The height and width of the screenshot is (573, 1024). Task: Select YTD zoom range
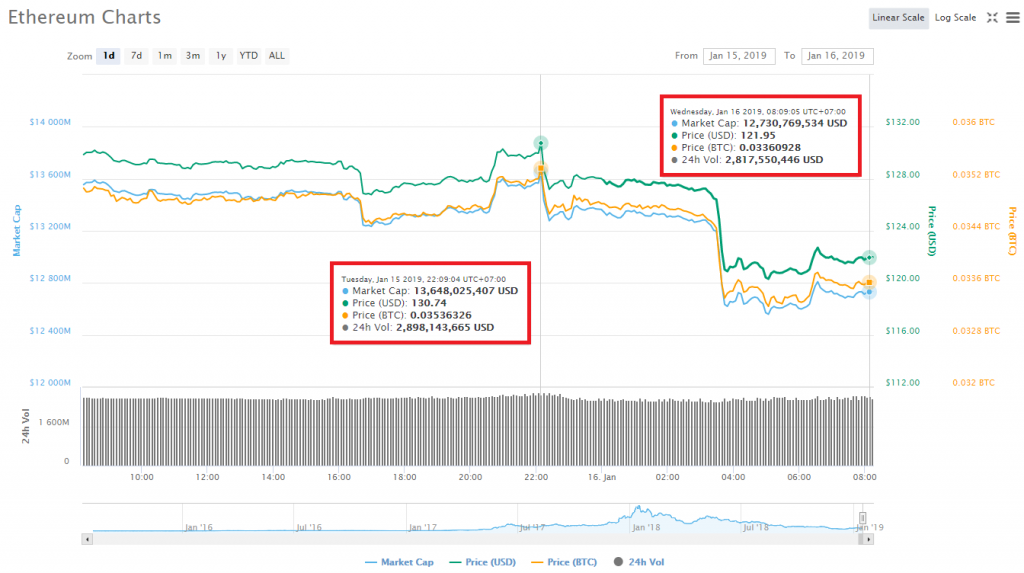[x=248, y=56]
